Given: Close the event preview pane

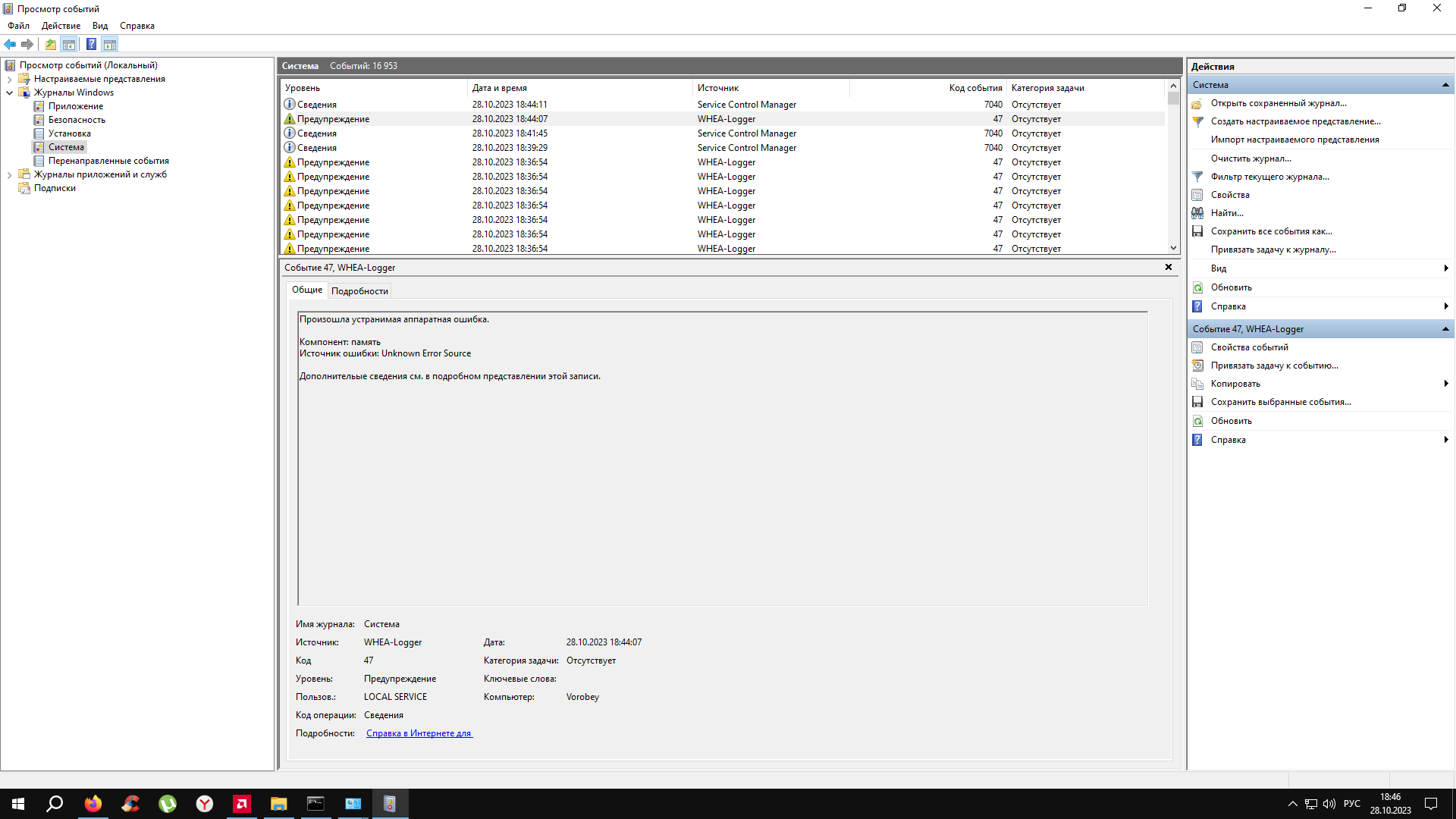Looking at the screenshot, I should 1169,267.
